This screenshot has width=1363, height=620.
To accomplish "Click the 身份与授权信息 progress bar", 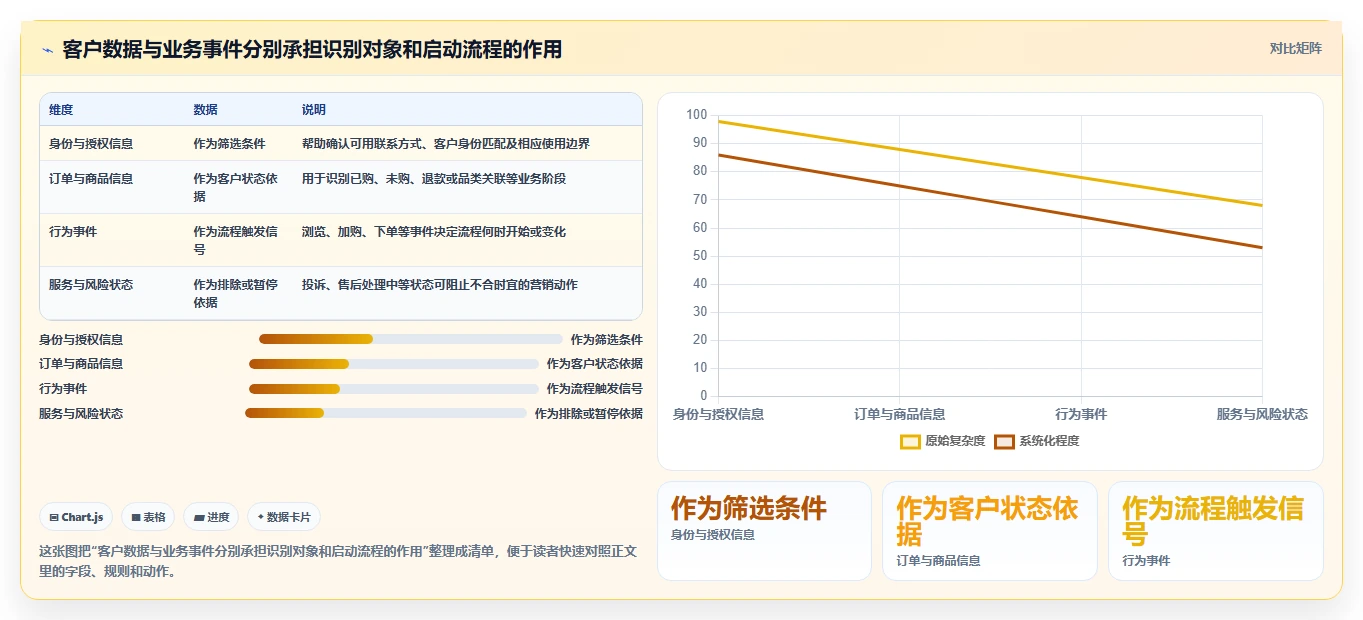I will click(411, 339).
